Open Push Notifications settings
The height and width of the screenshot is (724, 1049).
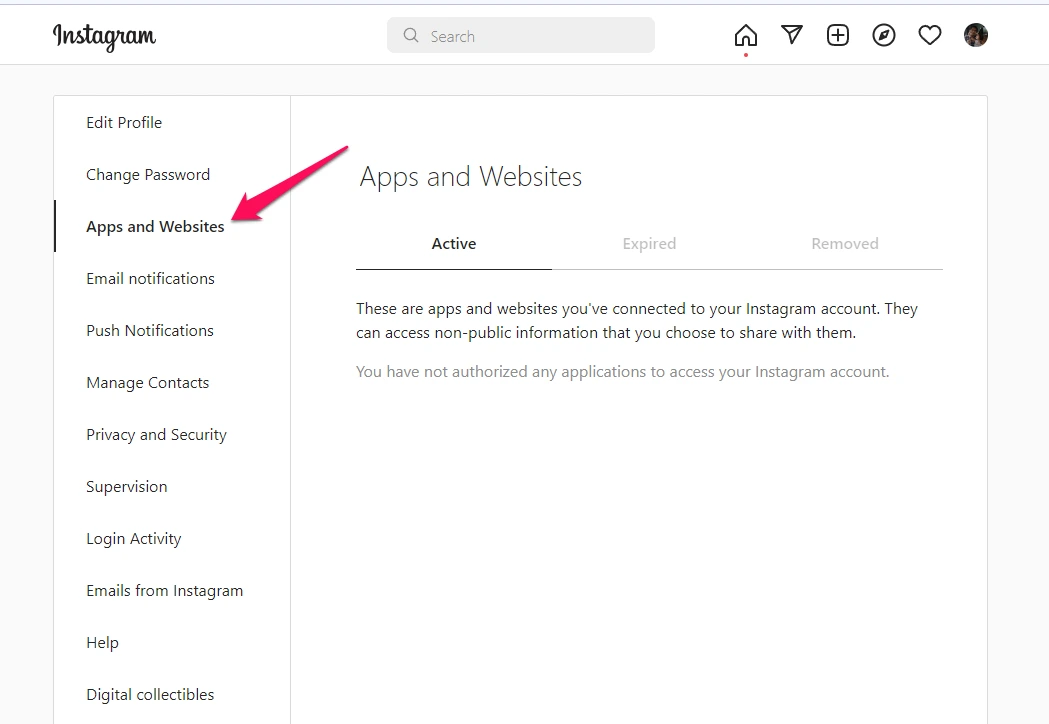pos(150,331)
